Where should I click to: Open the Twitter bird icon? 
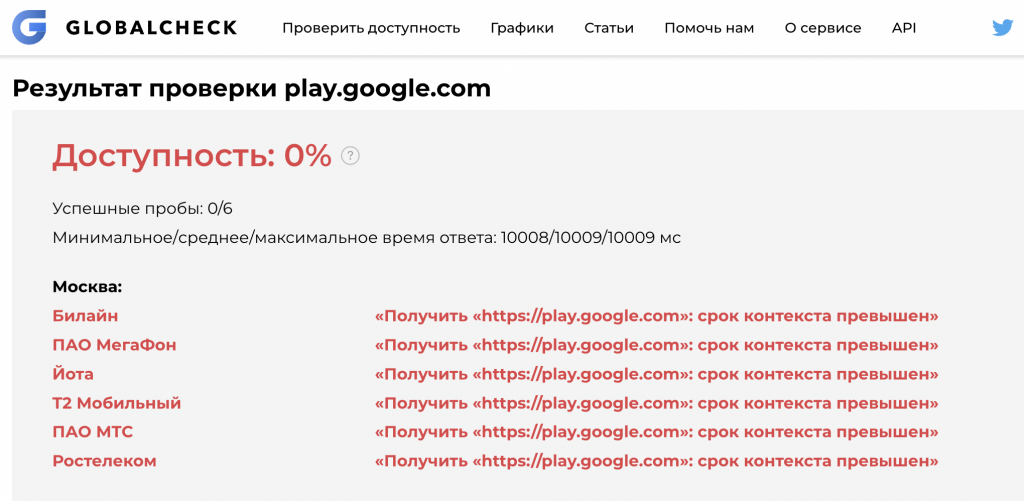click(x=1002, y=28)
